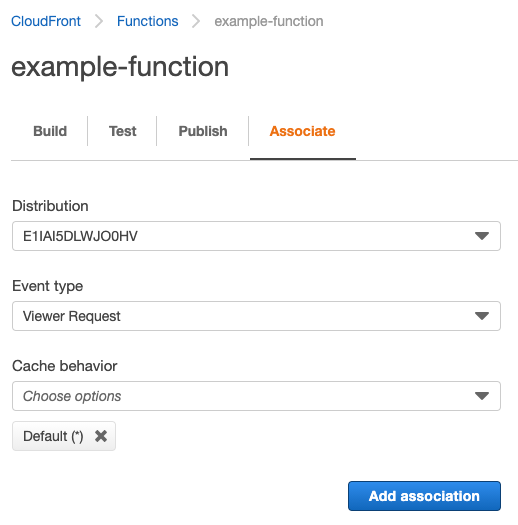This screenshot has width=518, height=525.
Task: Go to CloudFront breadcrumb link
Action: click(x=46, y=21)
